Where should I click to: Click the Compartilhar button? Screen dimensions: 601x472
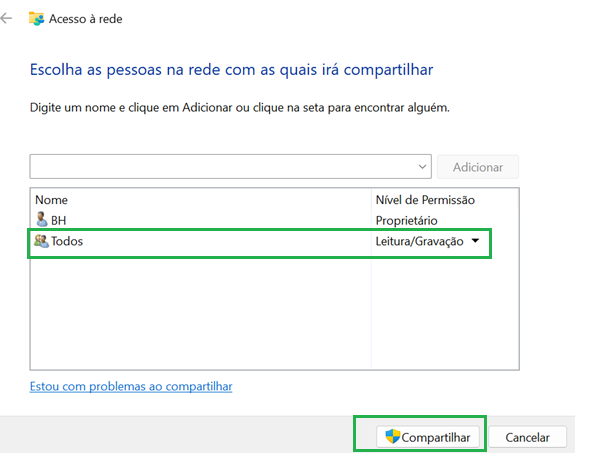click(x=428, y=437)
